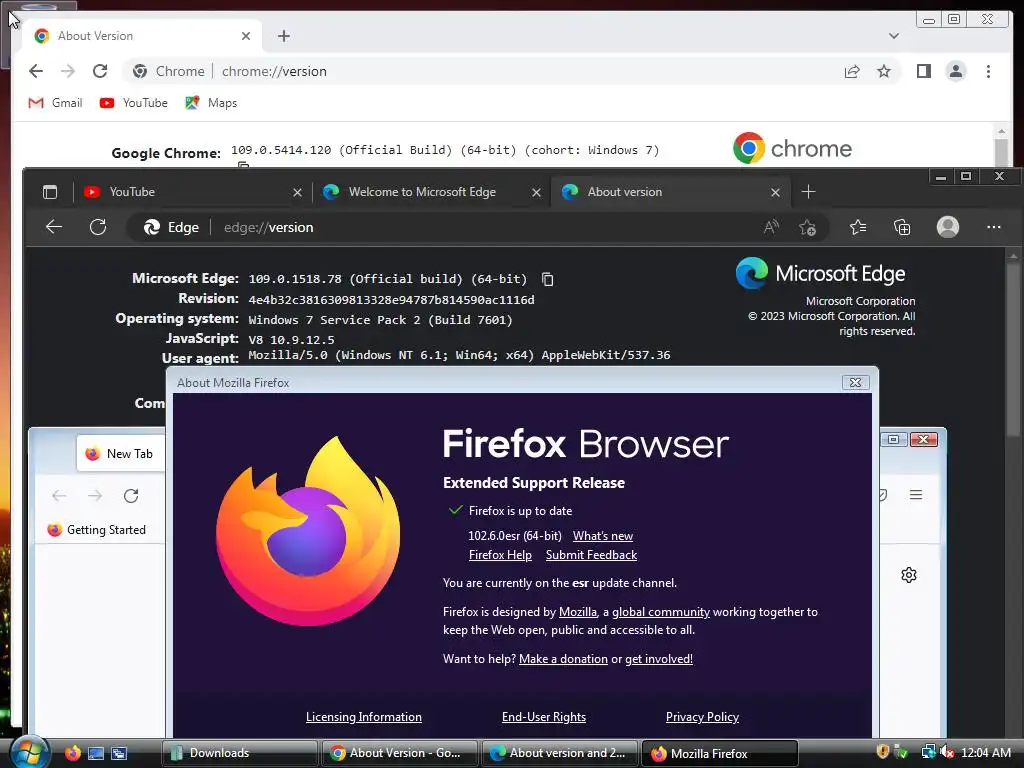The image size is (1024, 768).
Task: Open Firefox's hamburger application menu
Action: point(916,495)
